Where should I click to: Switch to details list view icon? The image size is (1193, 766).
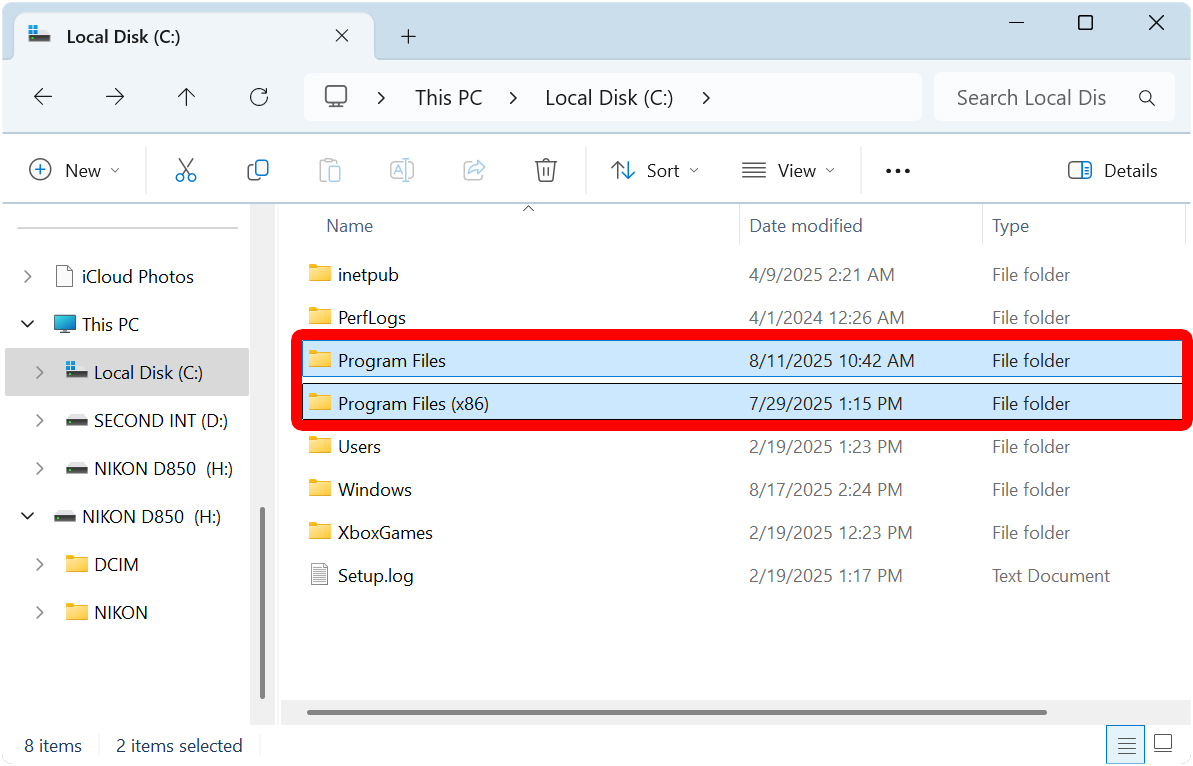pos(1126,744)
